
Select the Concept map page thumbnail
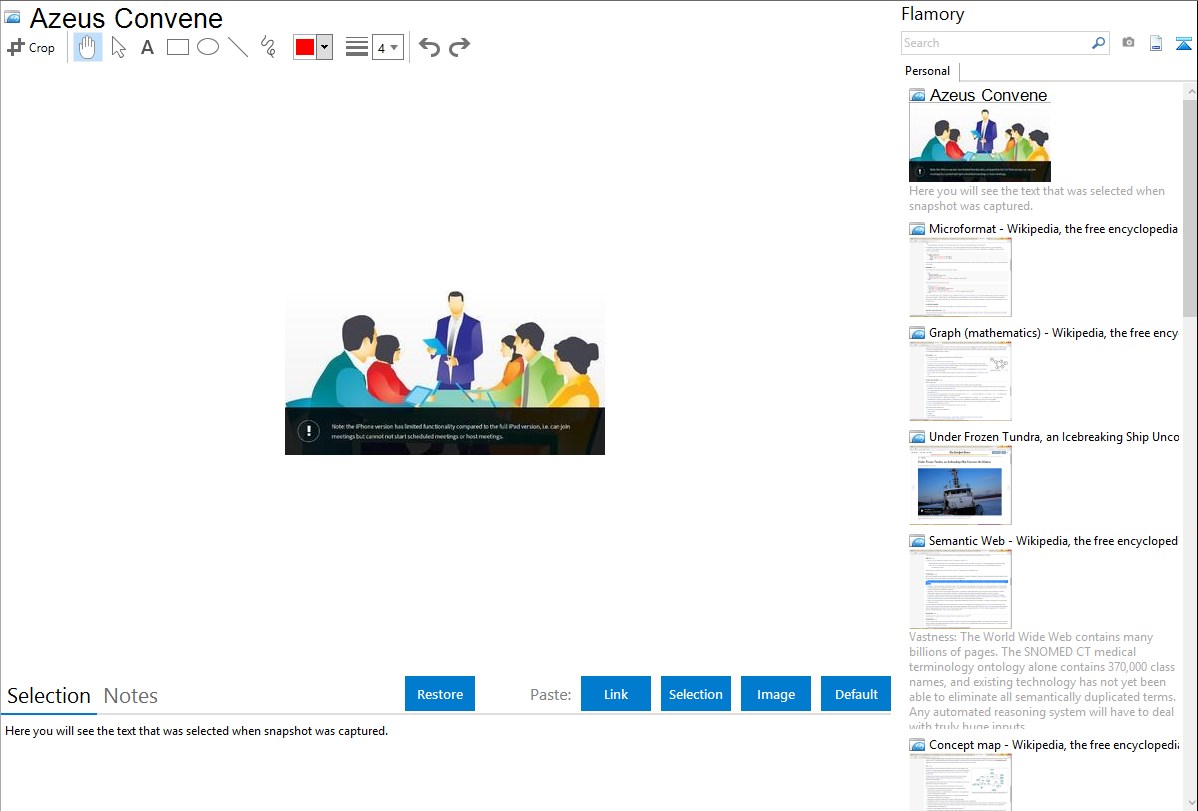[960, 782]
